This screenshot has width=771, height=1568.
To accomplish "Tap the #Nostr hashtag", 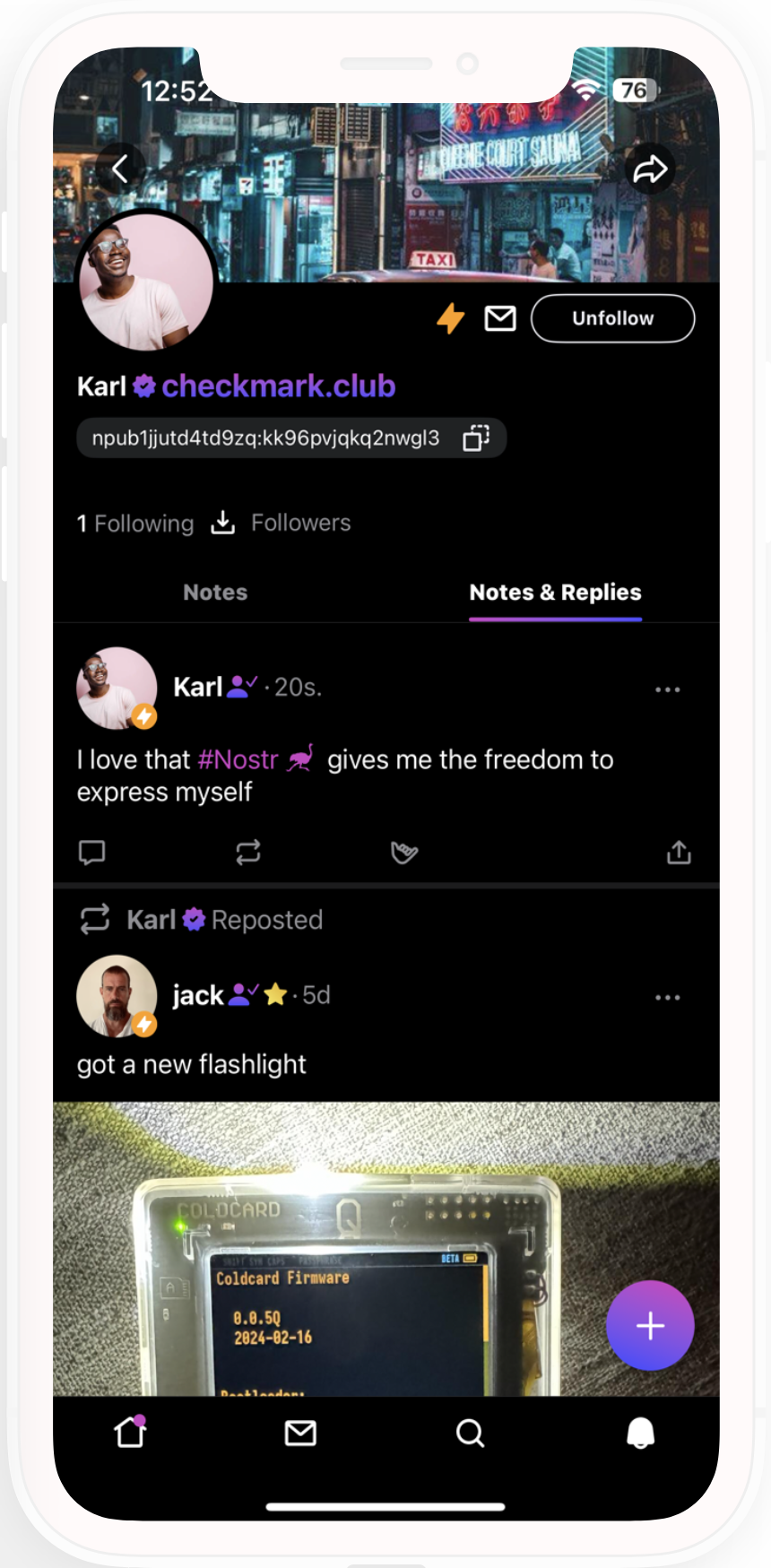I will 238,759.
